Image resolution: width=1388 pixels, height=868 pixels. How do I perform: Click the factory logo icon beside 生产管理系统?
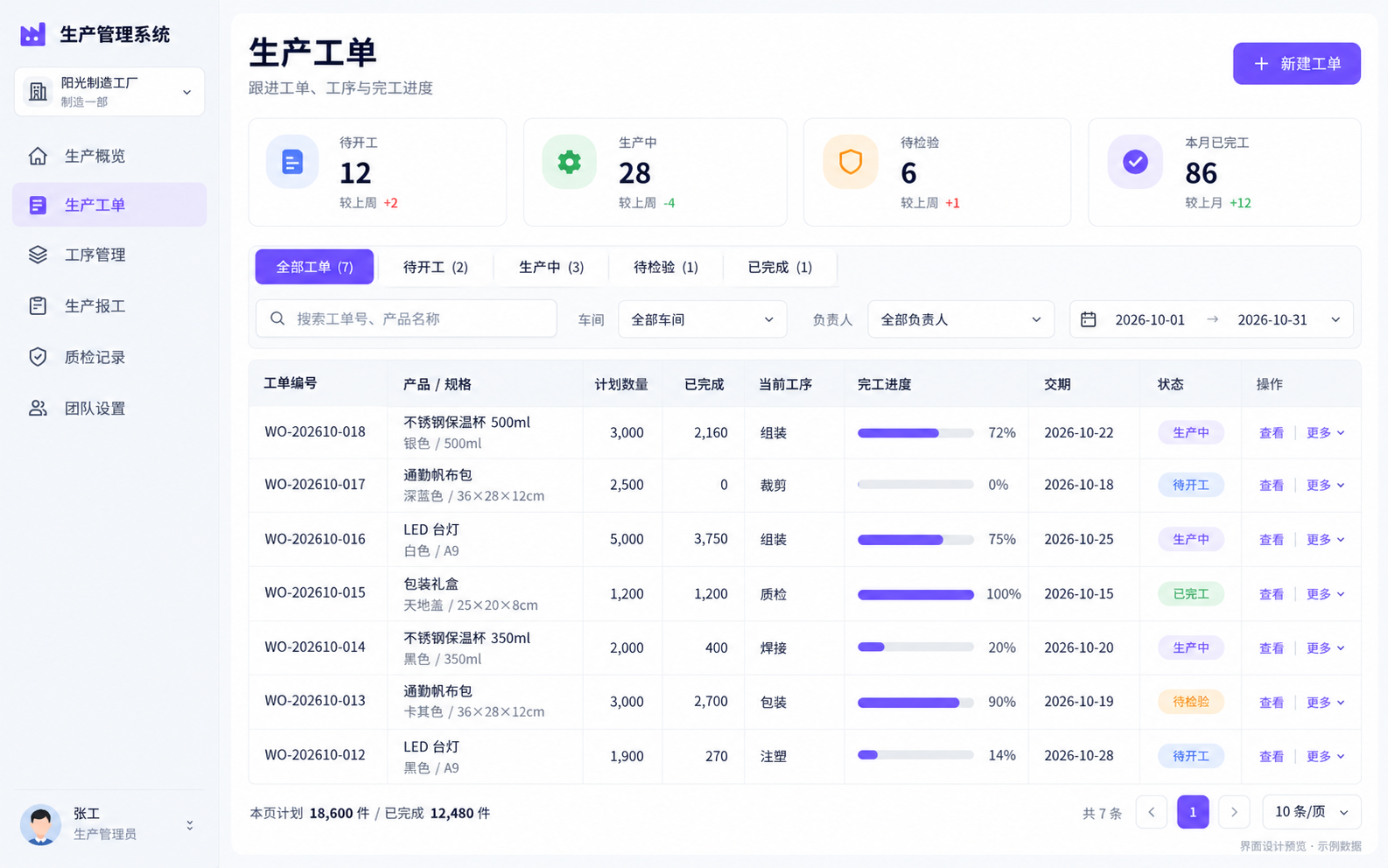point(32,34)
